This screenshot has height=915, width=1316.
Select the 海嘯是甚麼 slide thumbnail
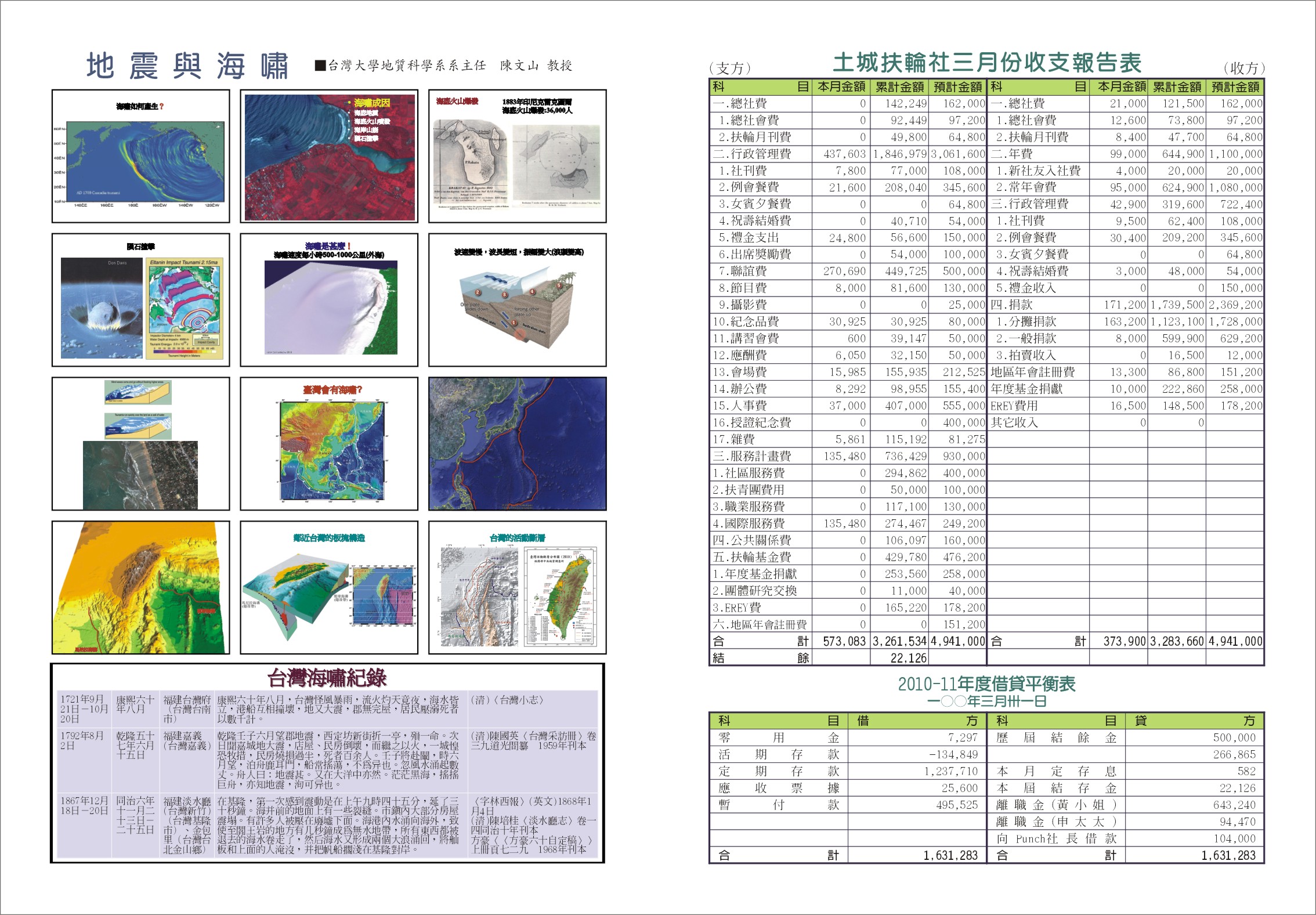(329, 300)
